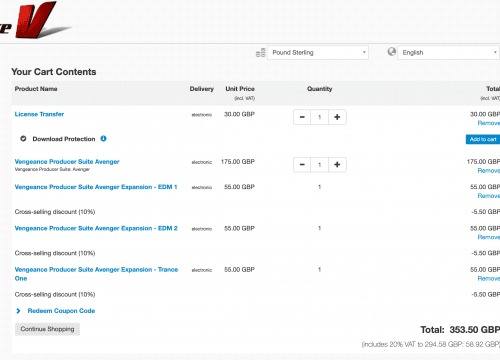The image size is (500, 360).
Task: Click the Your Cart Contents heading
Action: [x=54, y=72]
